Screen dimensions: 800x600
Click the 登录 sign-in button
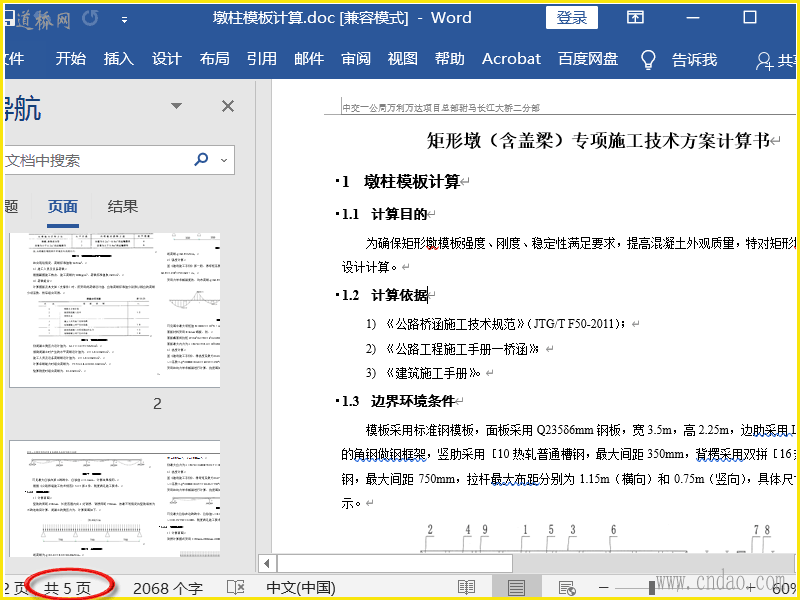tap(572, 18)
